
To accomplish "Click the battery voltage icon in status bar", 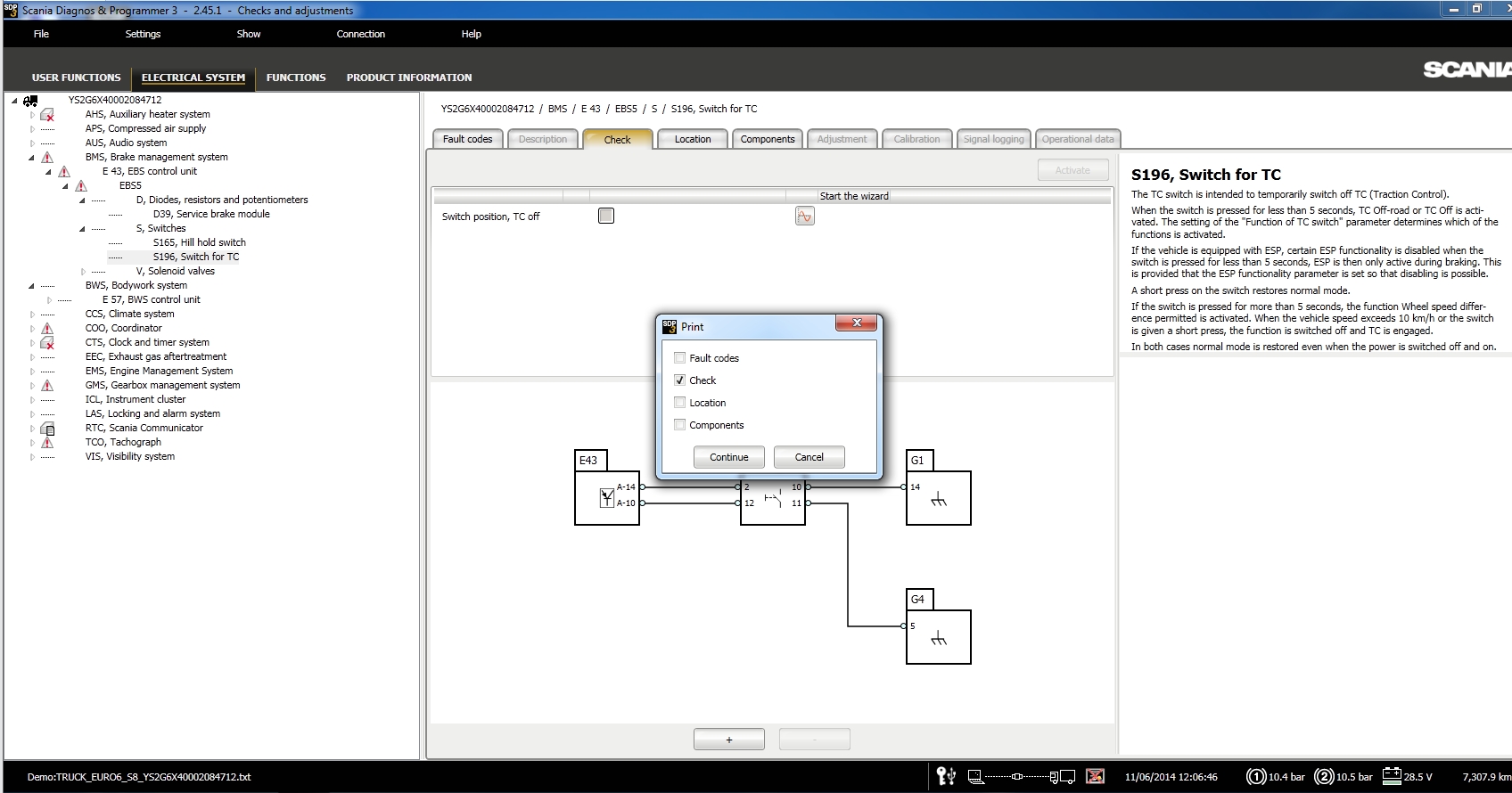I will [x=1392, y=776].
